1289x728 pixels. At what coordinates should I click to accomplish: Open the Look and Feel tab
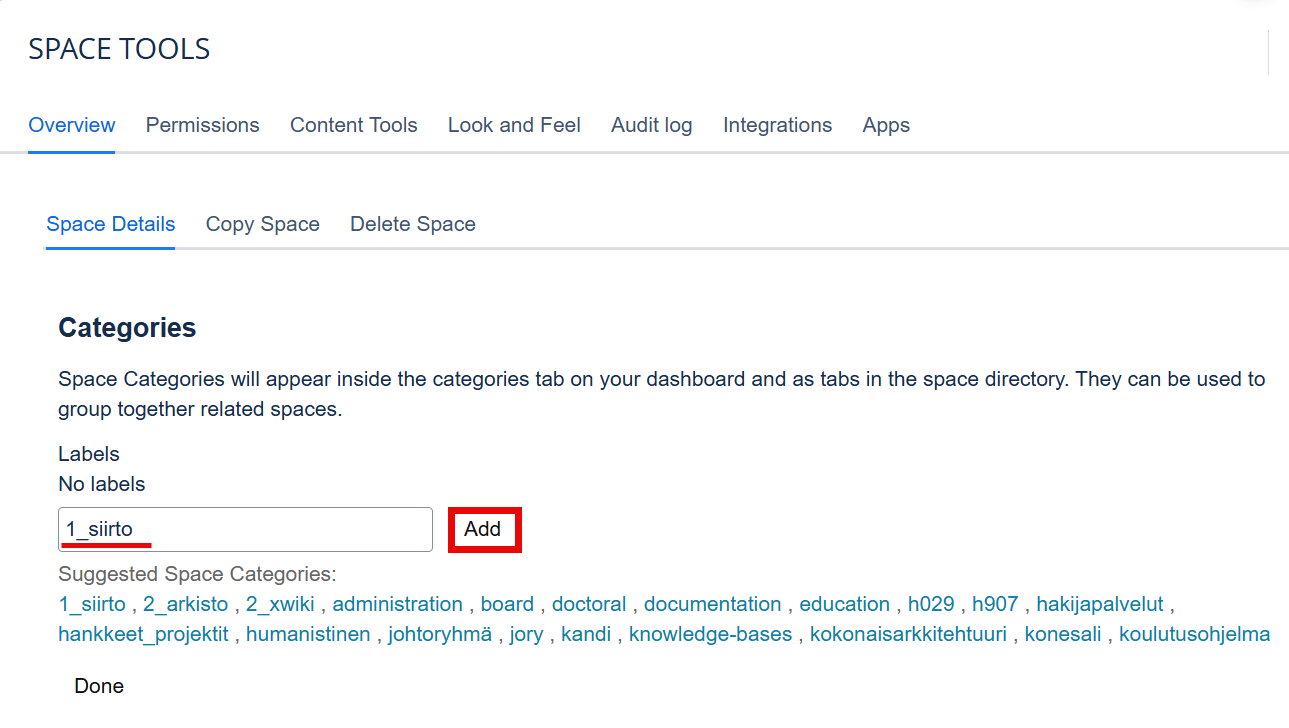514,125
